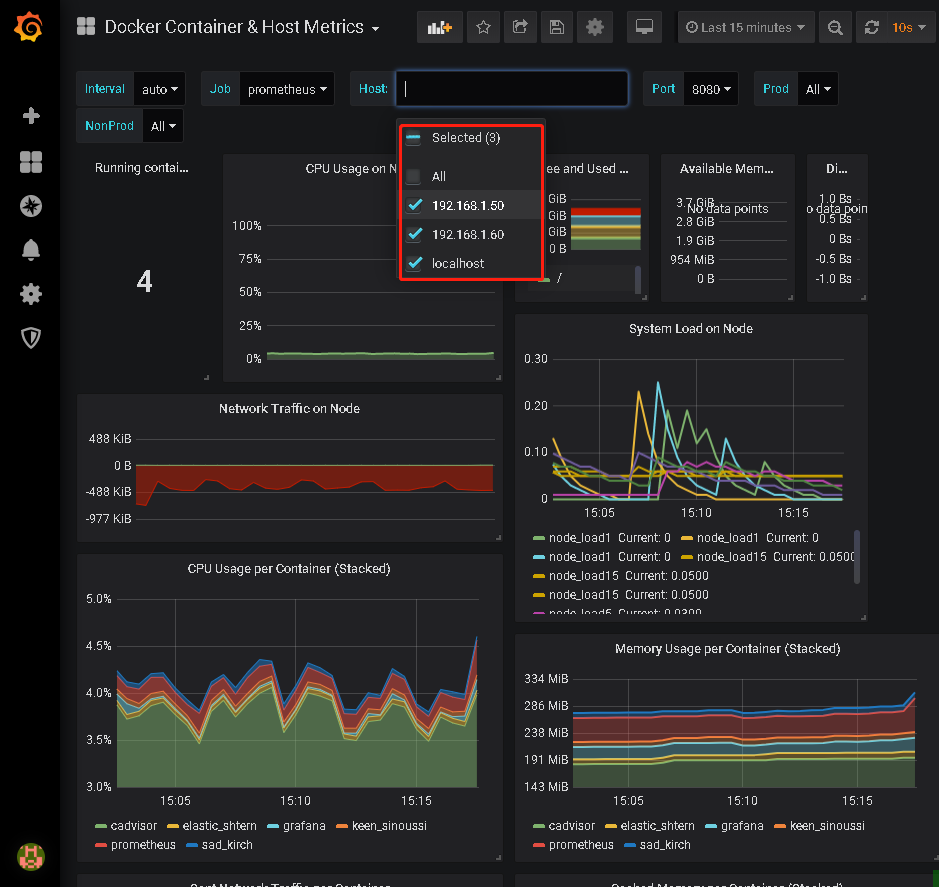
Task: Click the Cycle view mode monitor icon
Action: tap(644, 27)
